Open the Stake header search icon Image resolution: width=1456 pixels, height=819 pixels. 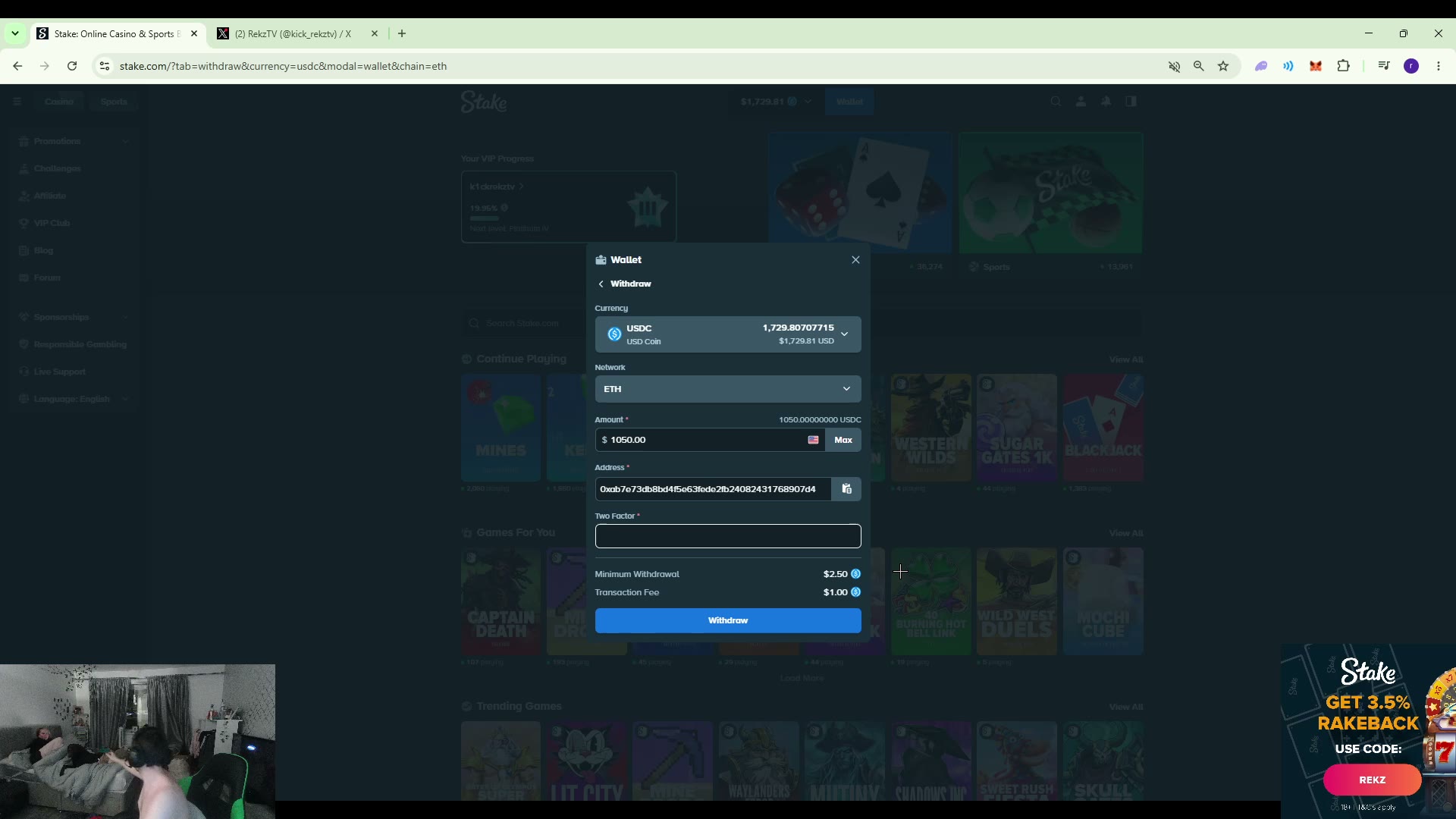[1056, 102]
